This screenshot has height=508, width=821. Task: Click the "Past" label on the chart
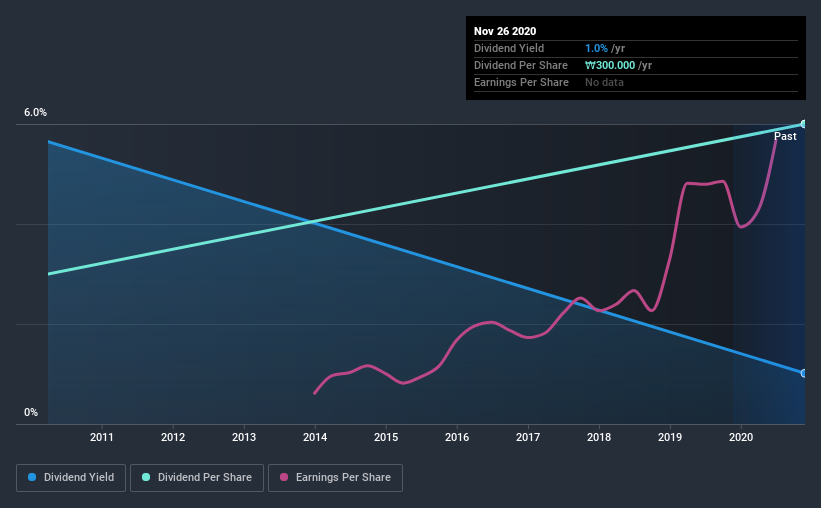(785, 136)
